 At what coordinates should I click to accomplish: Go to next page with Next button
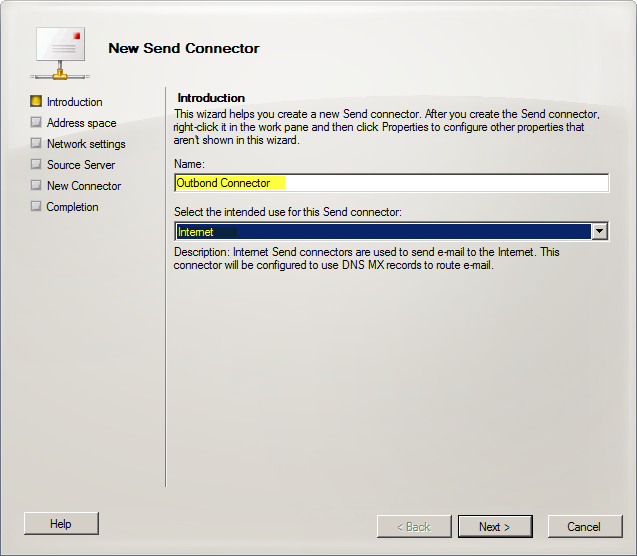click(x=495, y=527)
